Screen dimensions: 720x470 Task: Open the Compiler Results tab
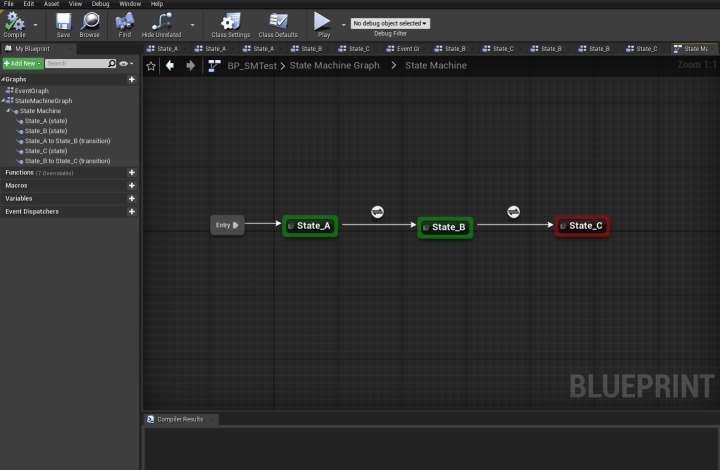(180, 419)
